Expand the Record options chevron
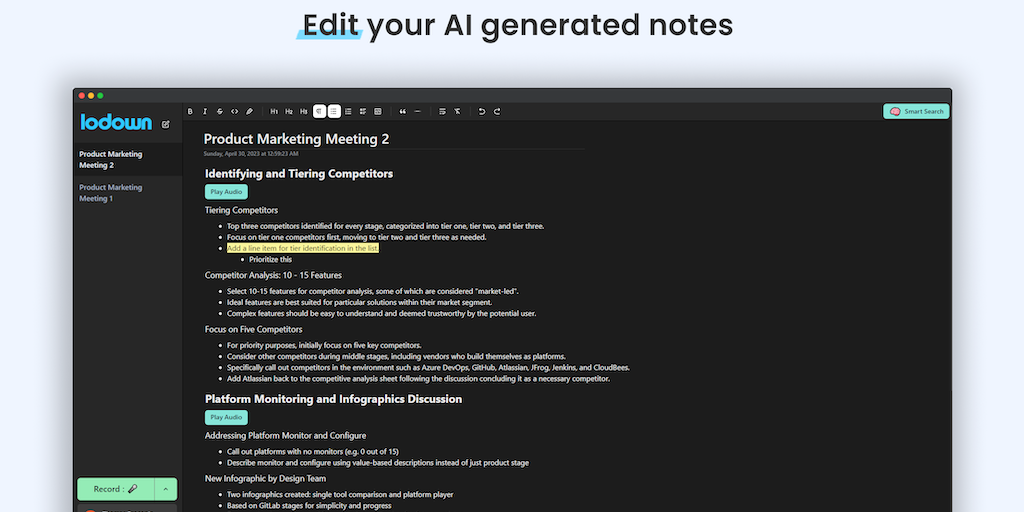The width and height of the screenshot is (1024, 512). 166,488
